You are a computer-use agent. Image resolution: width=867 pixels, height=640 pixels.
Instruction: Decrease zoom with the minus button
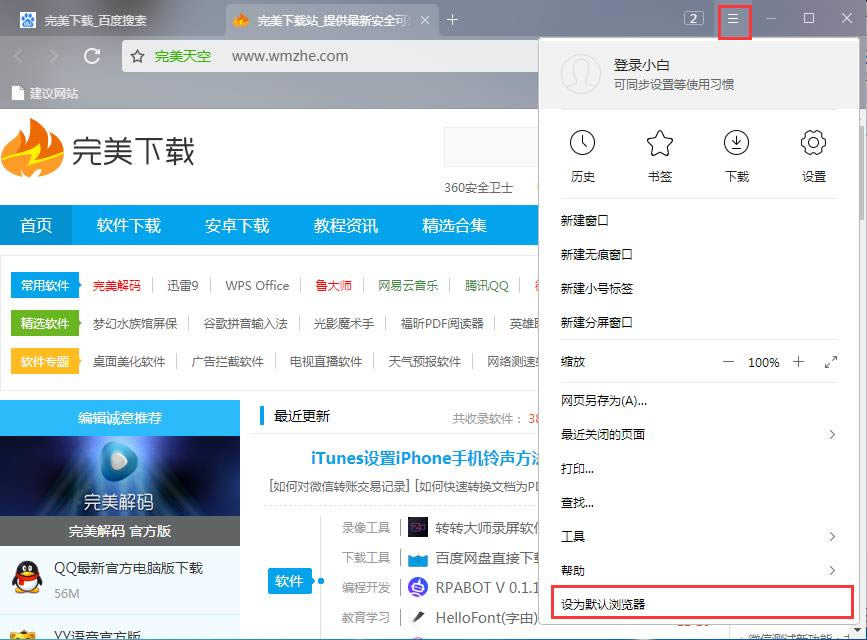pos(728,362)
